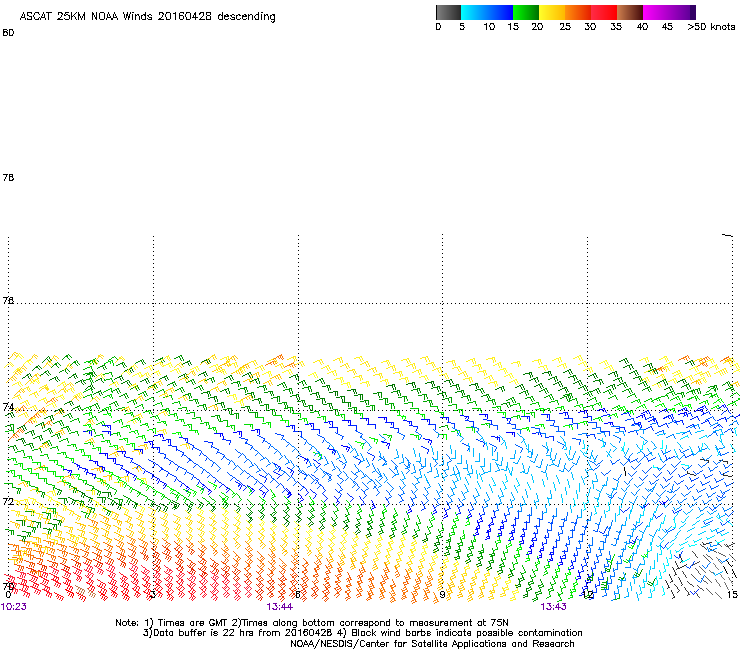This screenshot has height=650, width=740.
Task: Click the purple time label 10:23
Action: [14, 607]
